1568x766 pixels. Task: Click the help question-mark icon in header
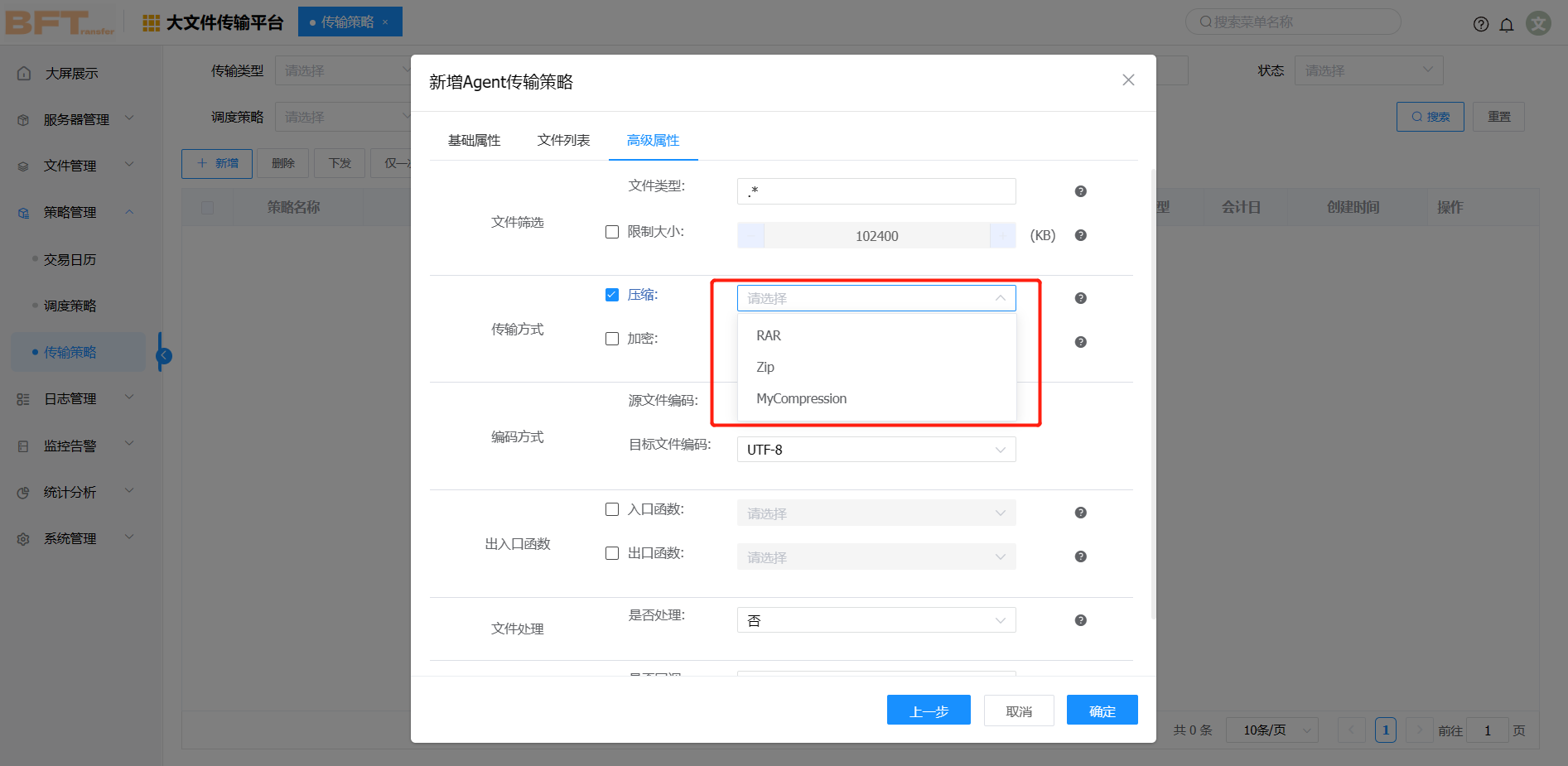(x=1481, y=24)
